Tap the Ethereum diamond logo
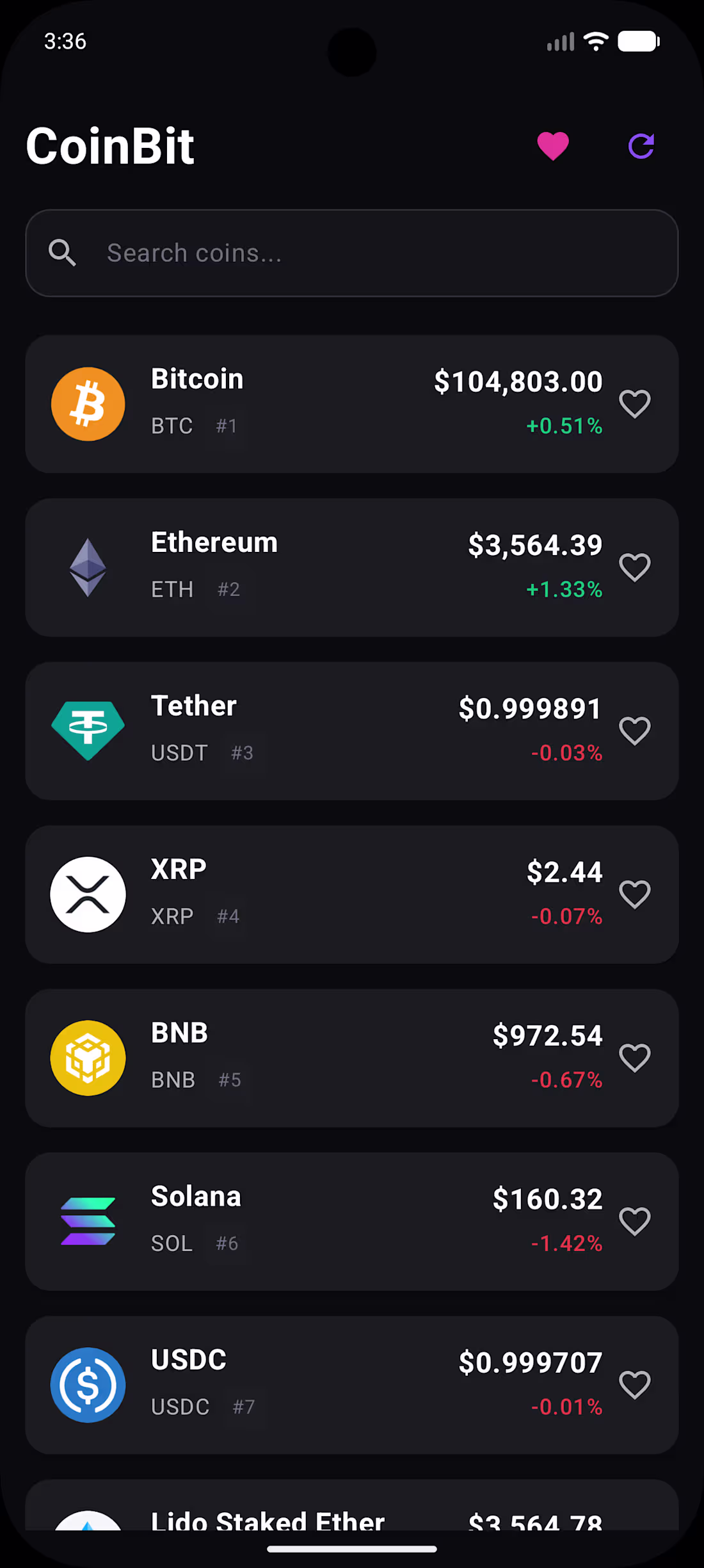The width and height of the screenshot is (704, 1568). 88,567
